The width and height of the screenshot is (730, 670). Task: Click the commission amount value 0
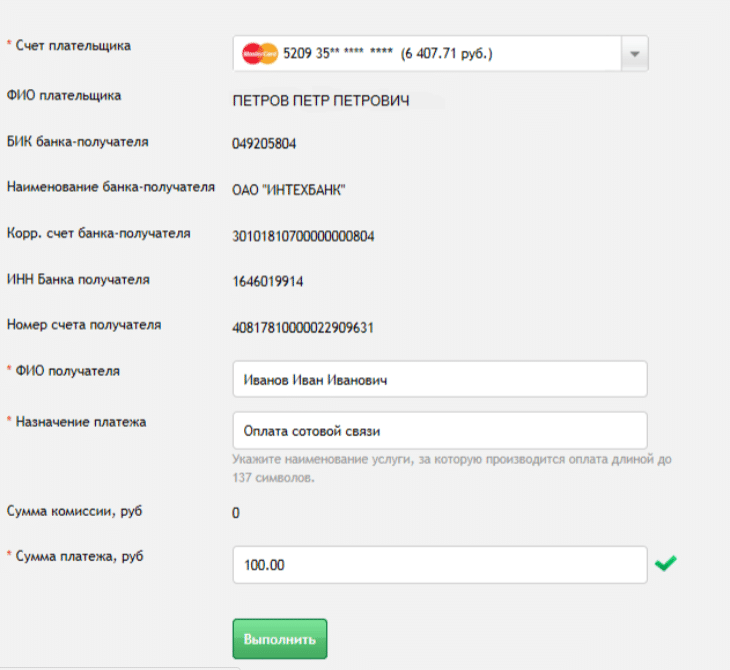pyautogui.click(x=236, y=514)
